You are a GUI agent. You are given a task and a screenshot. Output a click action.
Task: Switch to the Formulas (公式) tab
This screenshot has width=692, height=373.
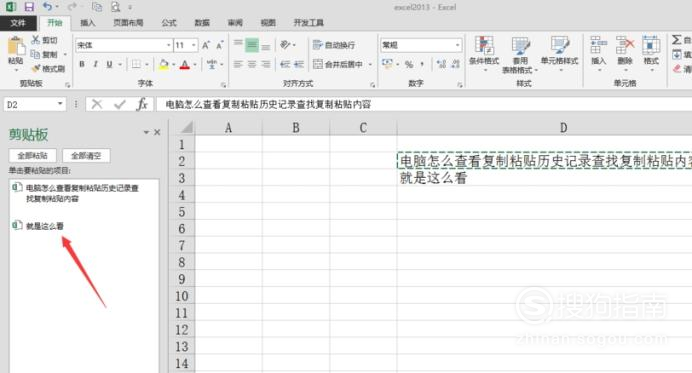click(x=169, y=23)
